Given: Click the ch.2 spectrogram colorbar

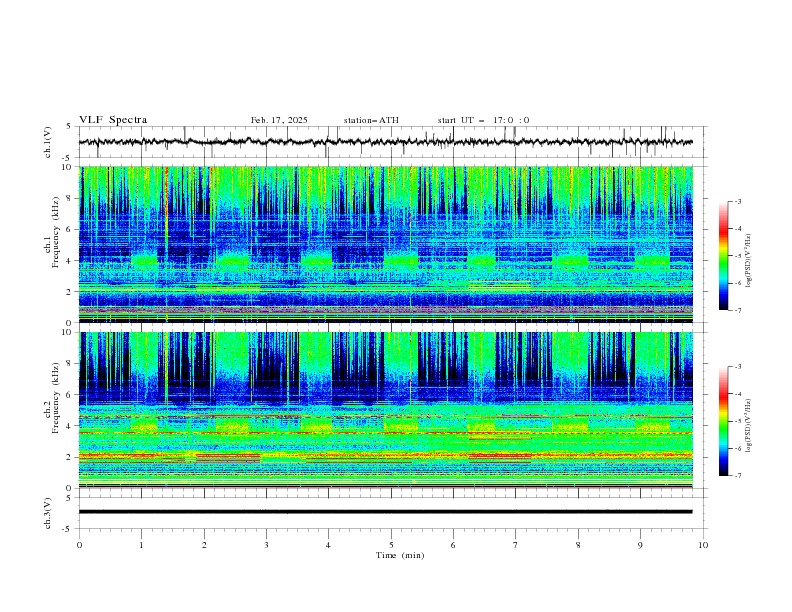Looking at the screenshot, I should tap(723, 421).
